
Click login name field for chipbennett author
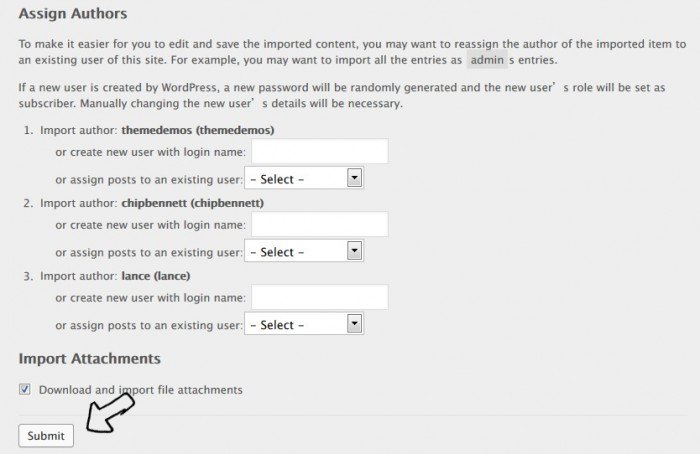coord(319,224)
